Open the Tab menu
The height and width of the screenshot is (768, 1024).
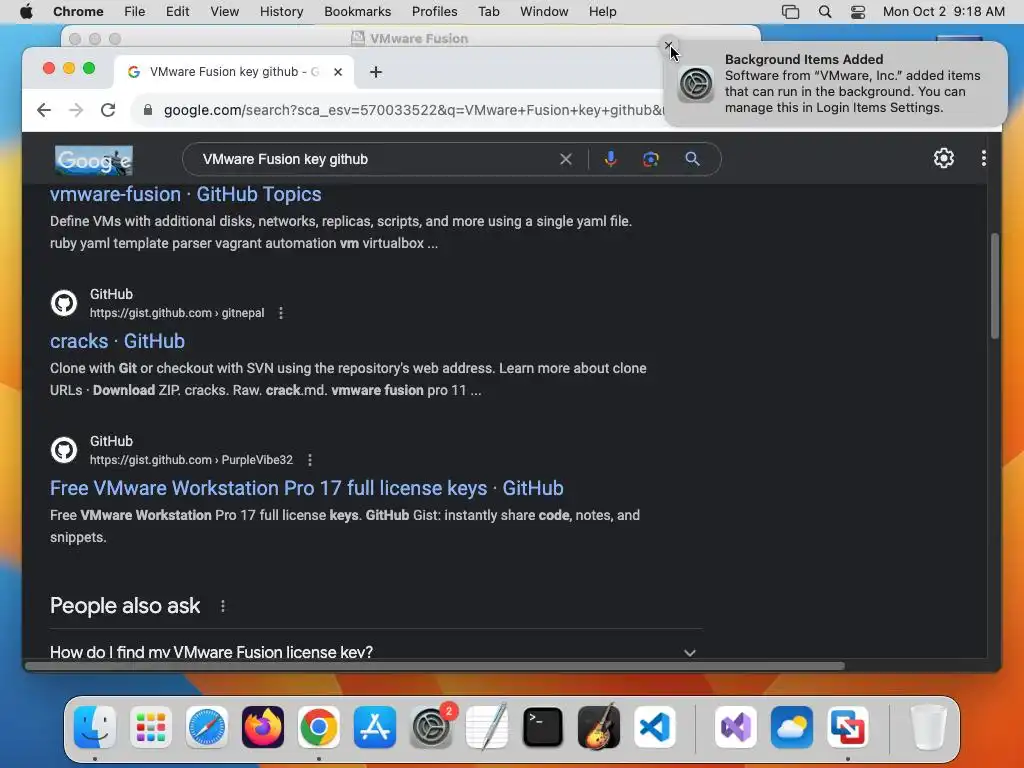pyautogui.click(x=488, y=12)
